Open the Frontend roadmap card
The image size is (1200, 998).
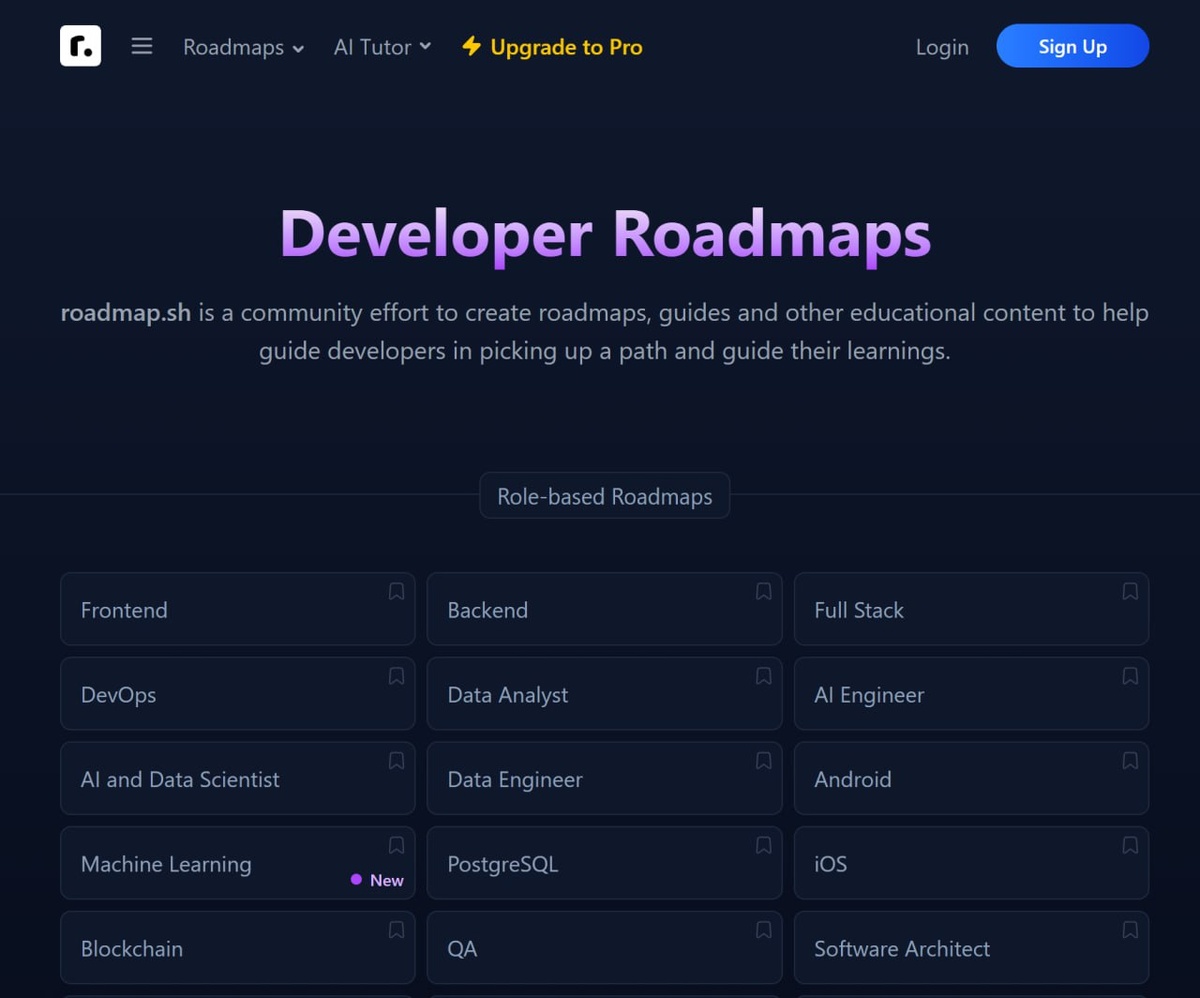coord(237,609)
